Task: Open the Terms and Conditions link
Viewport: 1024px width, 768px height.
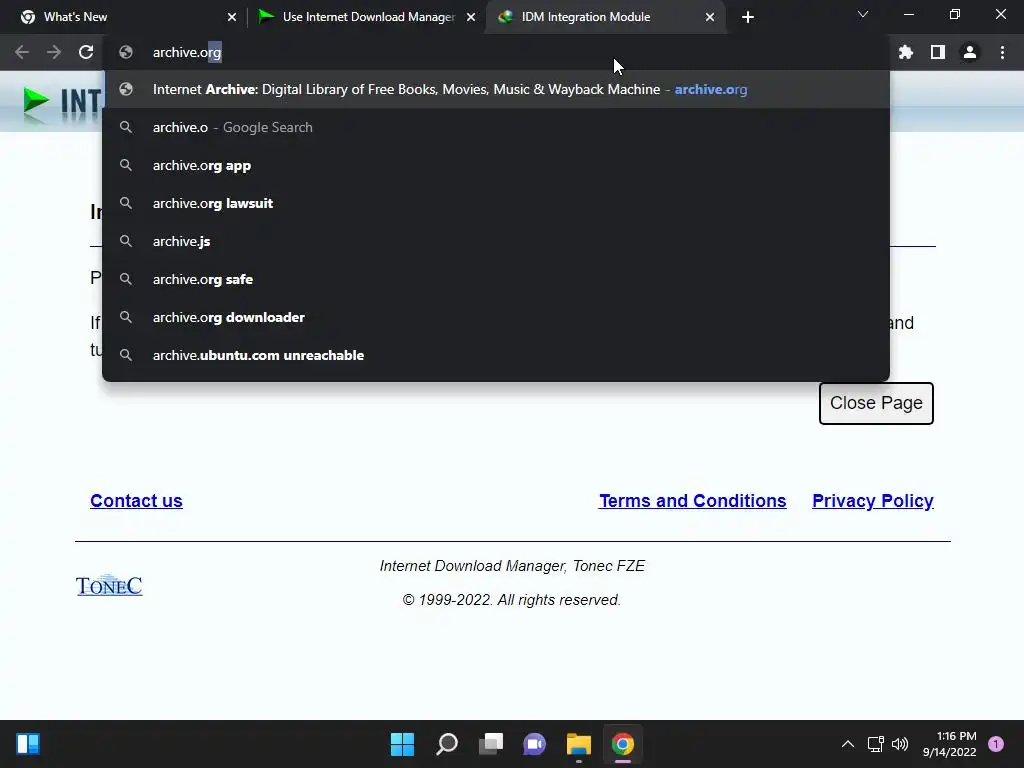Action: point(693,501)
